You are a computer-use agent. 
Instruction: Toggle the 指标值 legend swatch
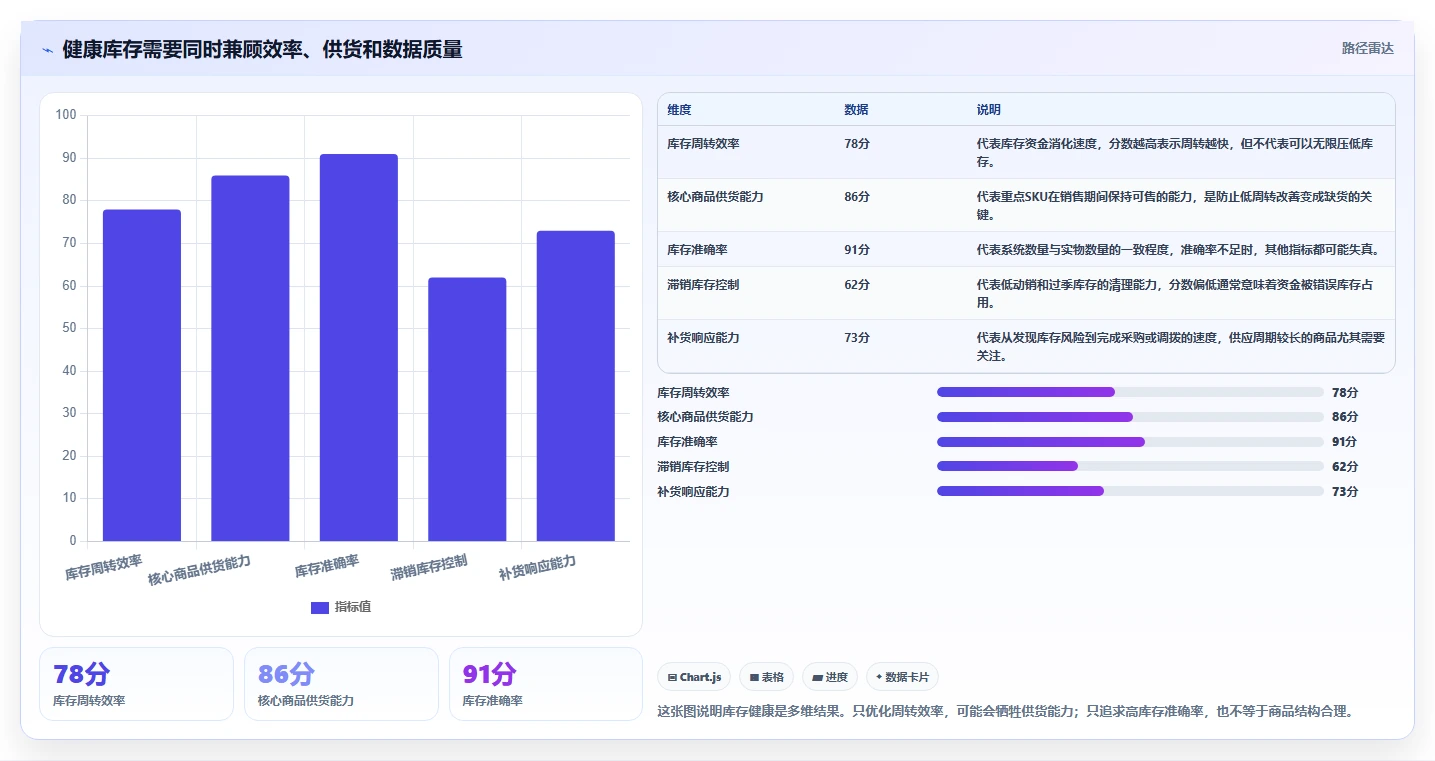point(320,607)
